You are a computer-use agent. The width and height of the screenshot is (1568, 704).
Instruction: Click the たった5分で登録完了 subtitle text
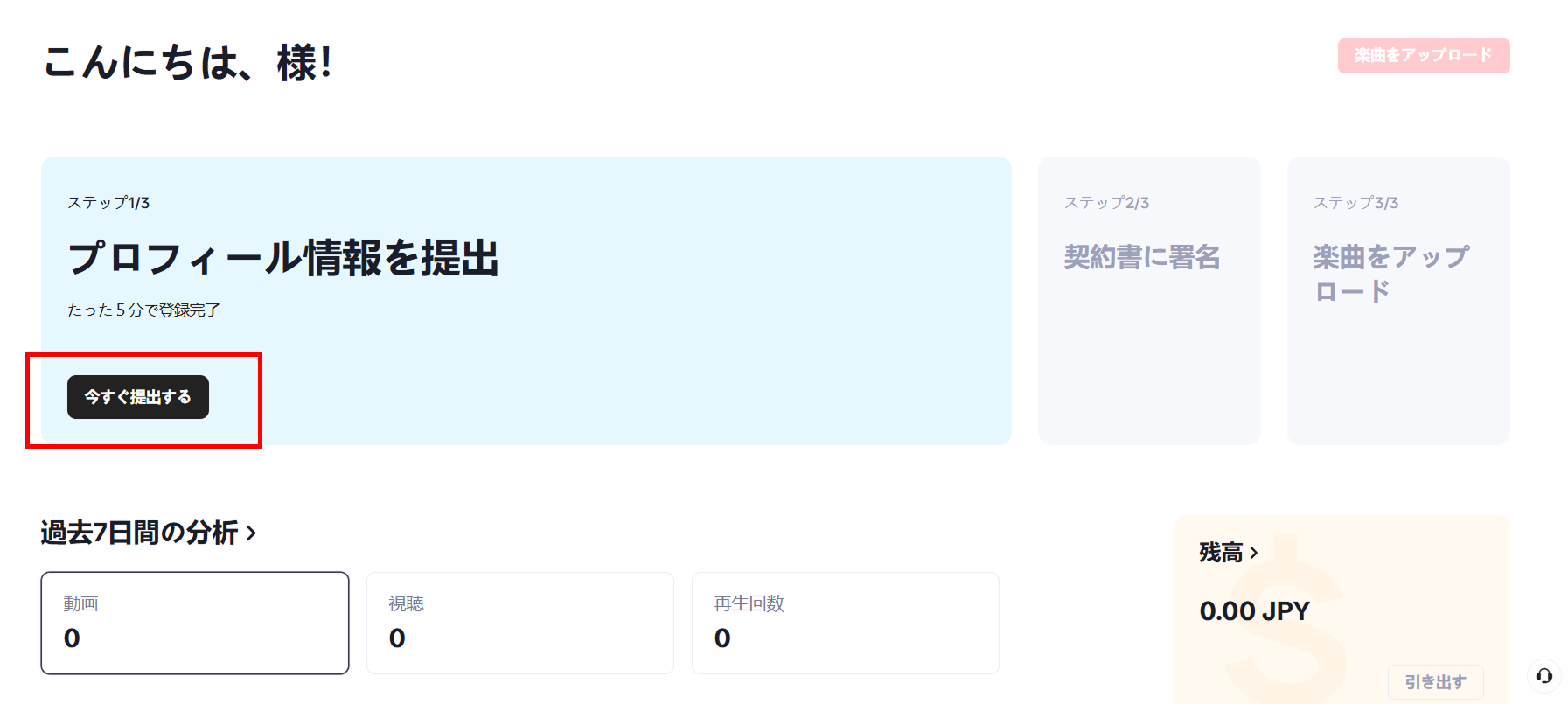tap(144, 310)
